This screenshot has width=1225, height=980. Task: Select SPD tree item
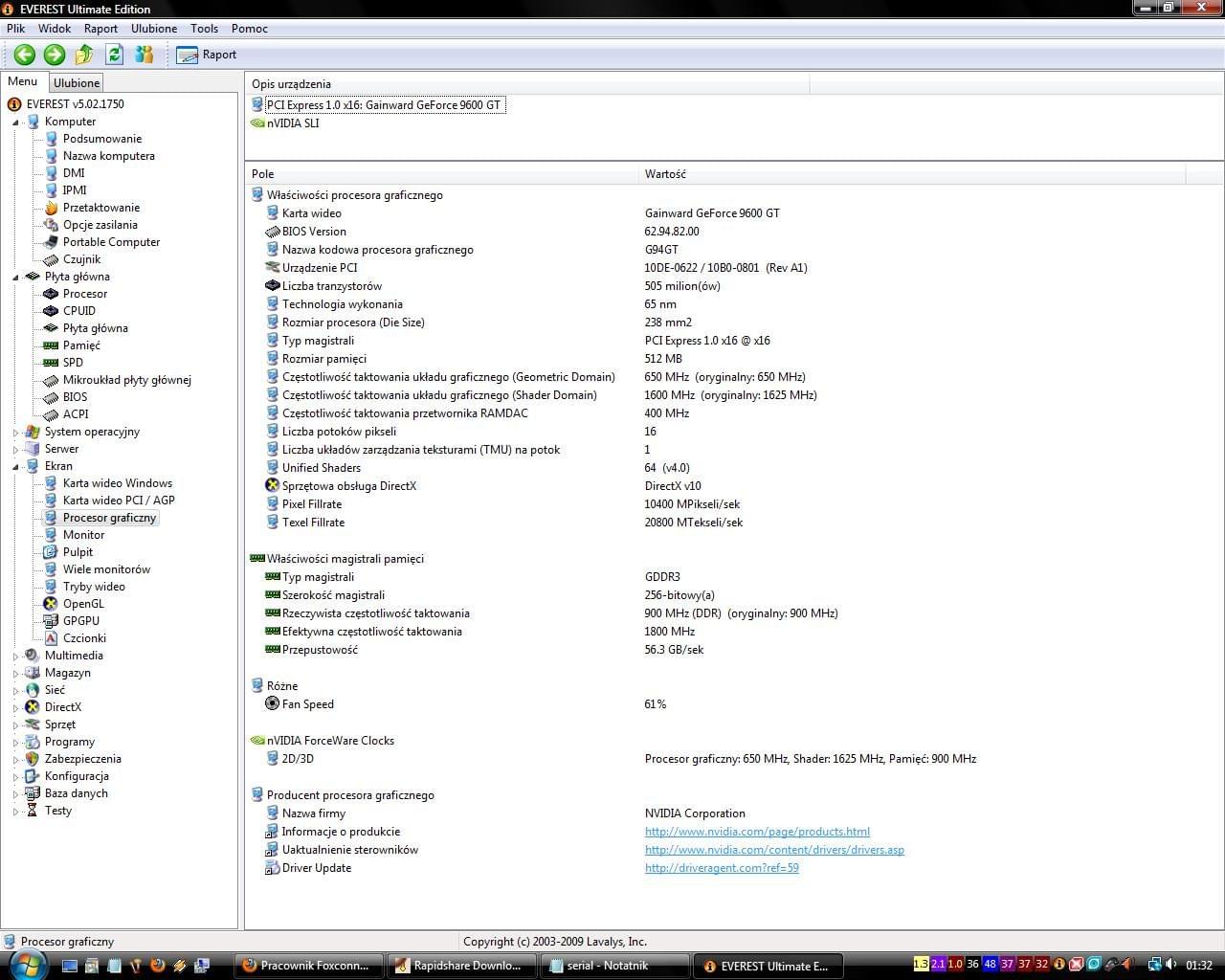point(73,363)
